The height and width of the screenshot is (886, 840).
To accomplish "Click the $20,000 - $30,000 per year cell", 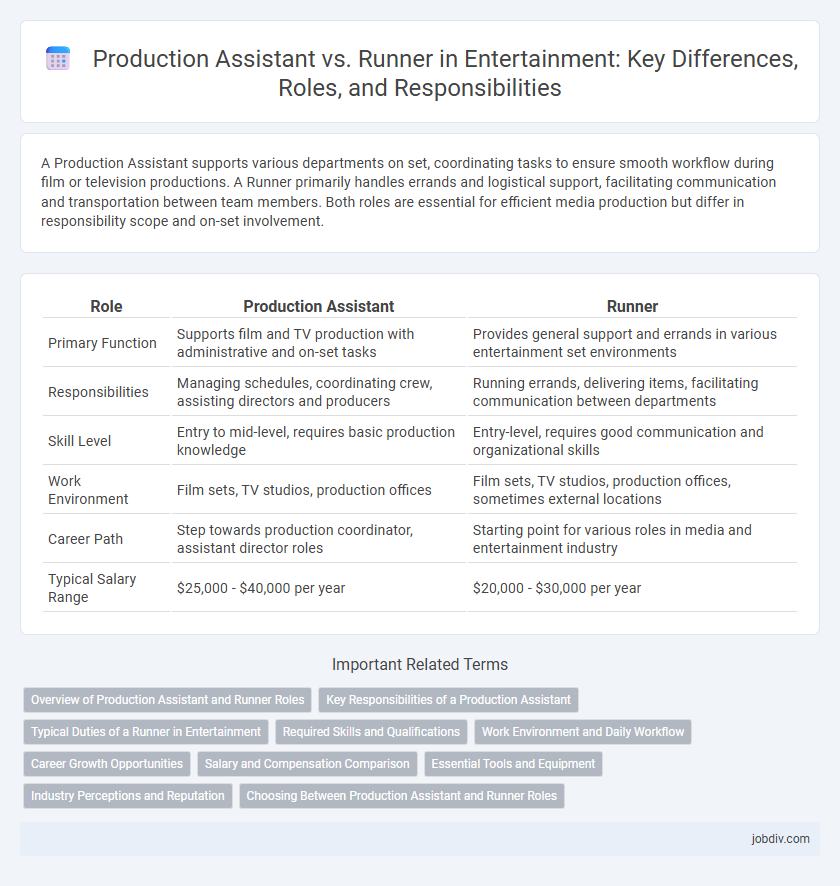I will [632, 588].
